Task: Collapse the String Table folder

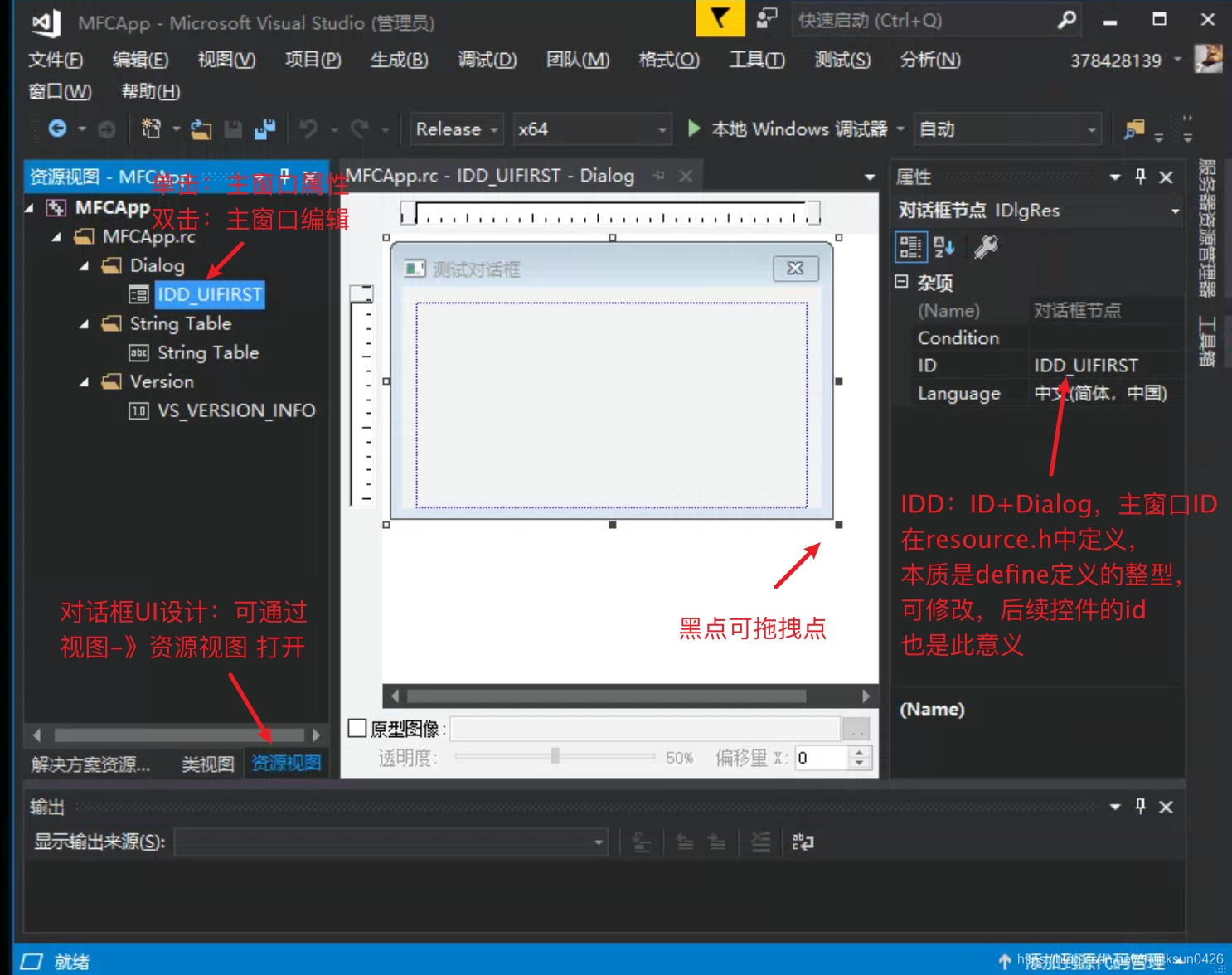Action: (84, 324)
